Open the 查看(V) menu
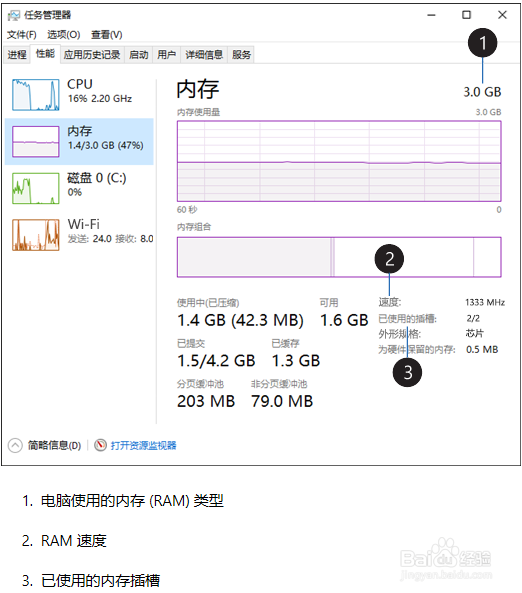The height and width of the screenshot is (593, 522). coord(107,35)
